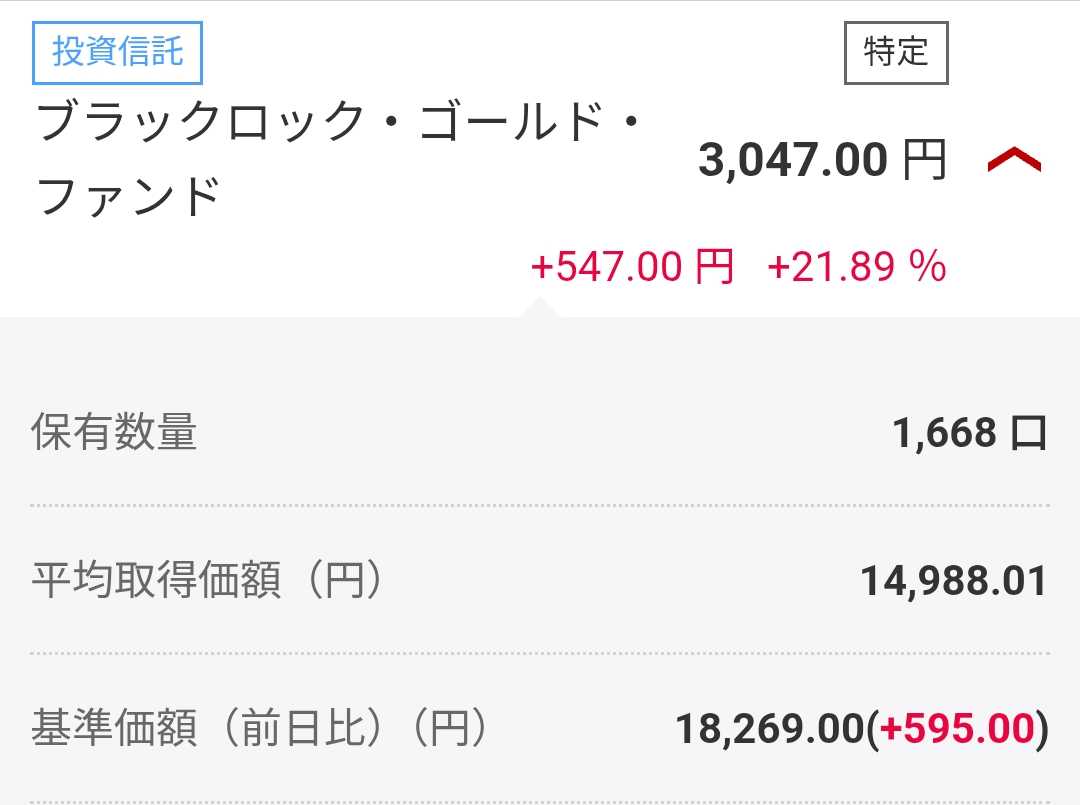
Task: Select the 平均取得価額(円) row label
Action: 208,581
